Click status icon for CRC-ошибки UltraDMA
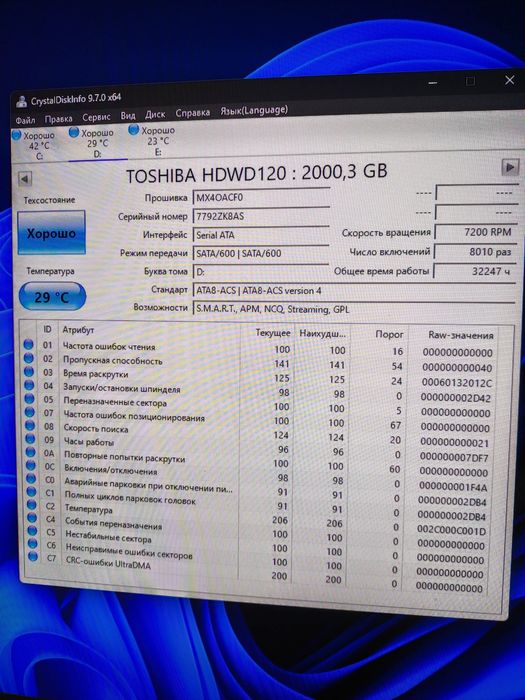The height and width of the screenshot is (700, 525). point(33,556)
